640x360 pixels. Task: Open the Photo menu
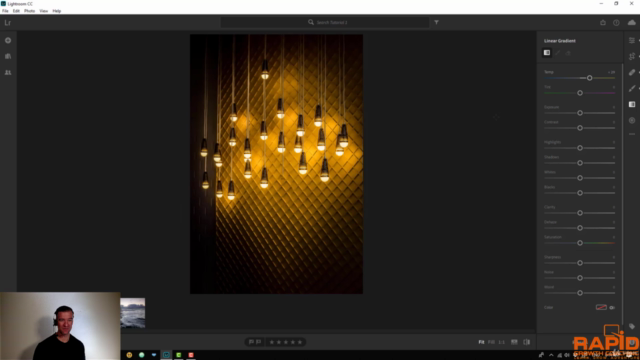point(29,11)
